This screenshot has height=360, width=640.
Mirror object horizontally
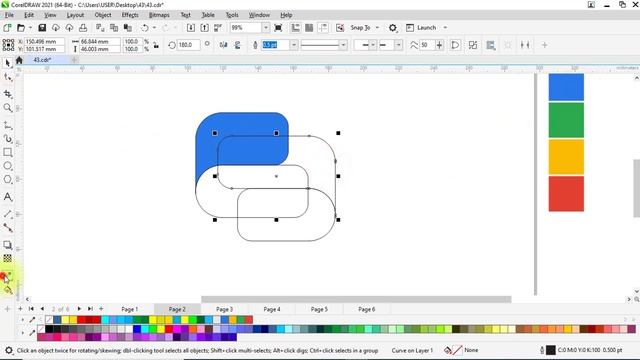coord(223,45)
